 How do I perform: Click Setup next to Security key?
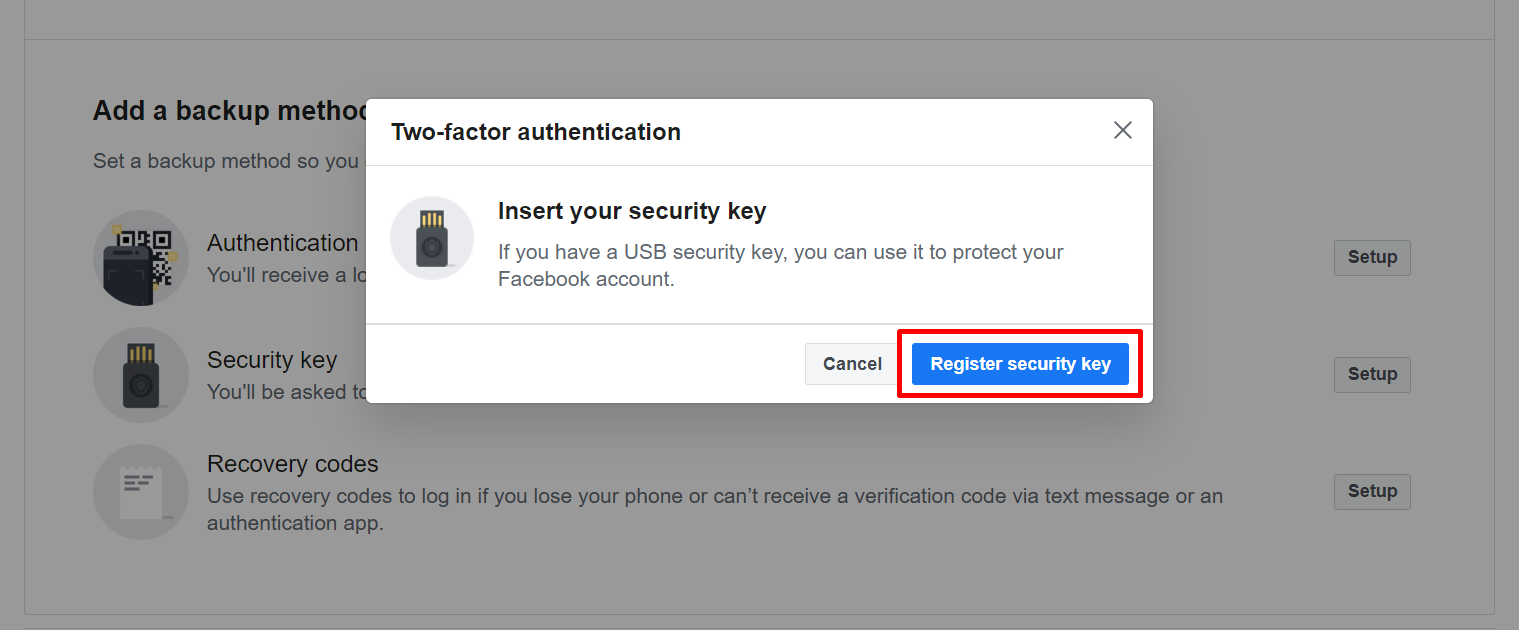(1372, 374)
